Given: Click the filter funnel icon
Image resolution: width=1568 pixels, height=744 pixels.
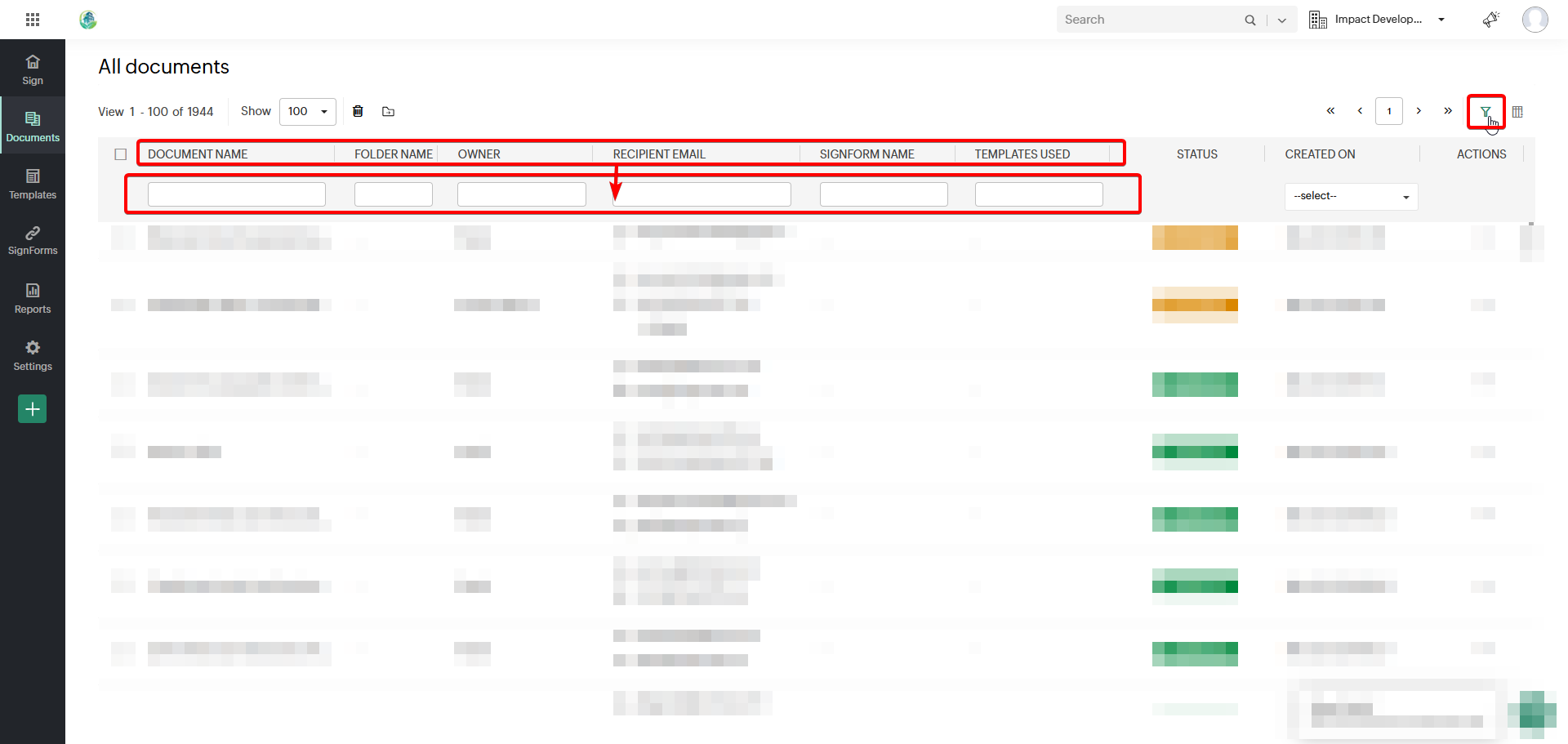Looking at the screenshot, I should (1486, 112).
